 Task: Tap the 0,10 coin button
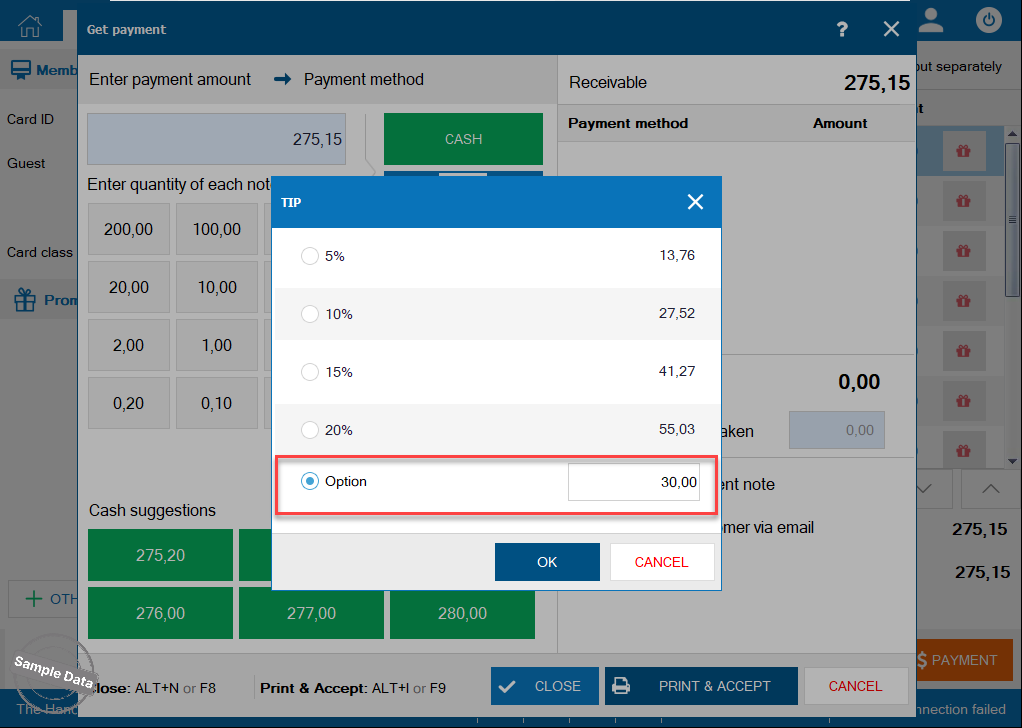pos(216,403)
